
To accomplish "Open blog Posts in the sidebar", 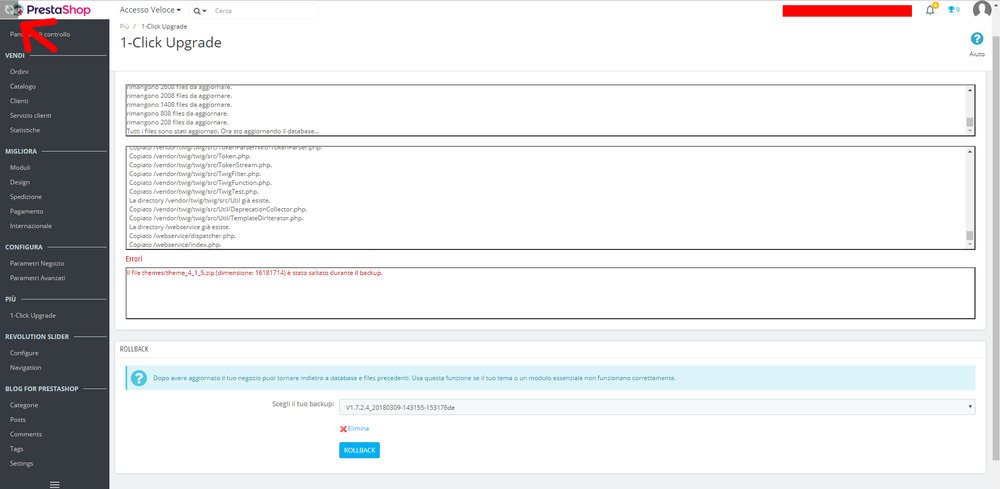I will [x=18, y=420].
